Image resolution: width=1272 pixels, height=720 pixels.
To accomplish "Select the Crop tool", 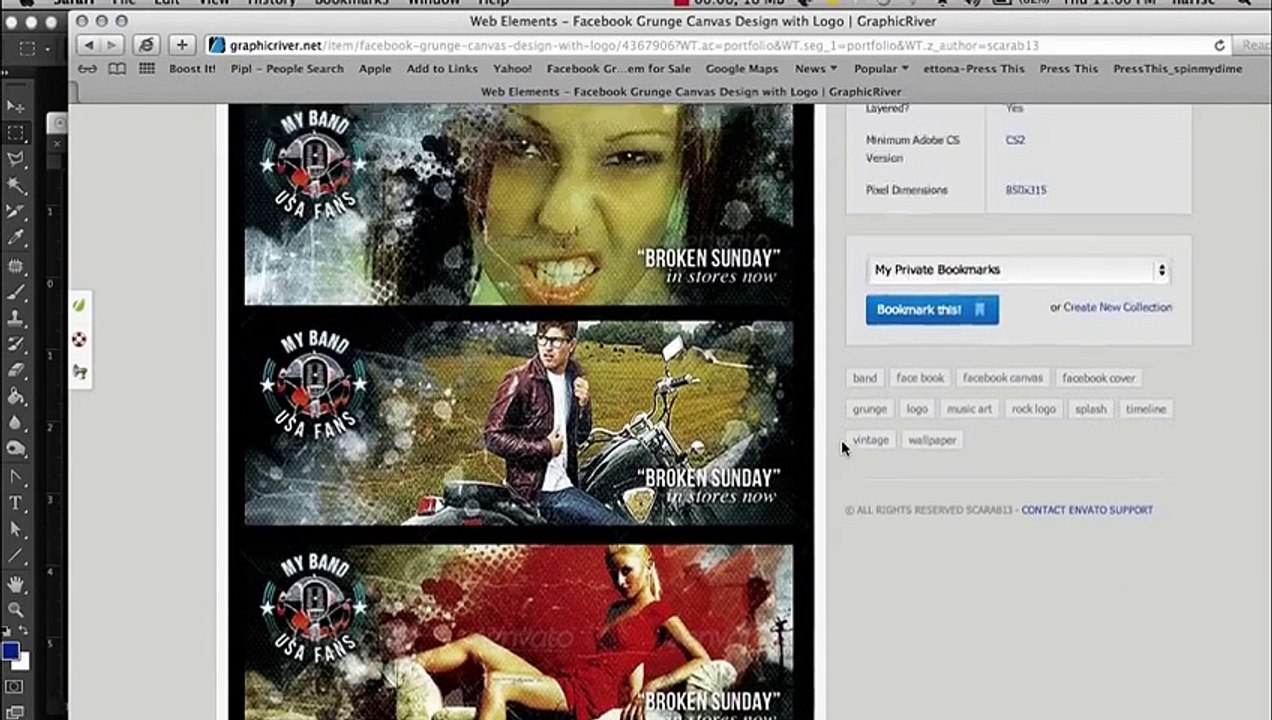I will [x=15, y=211].
